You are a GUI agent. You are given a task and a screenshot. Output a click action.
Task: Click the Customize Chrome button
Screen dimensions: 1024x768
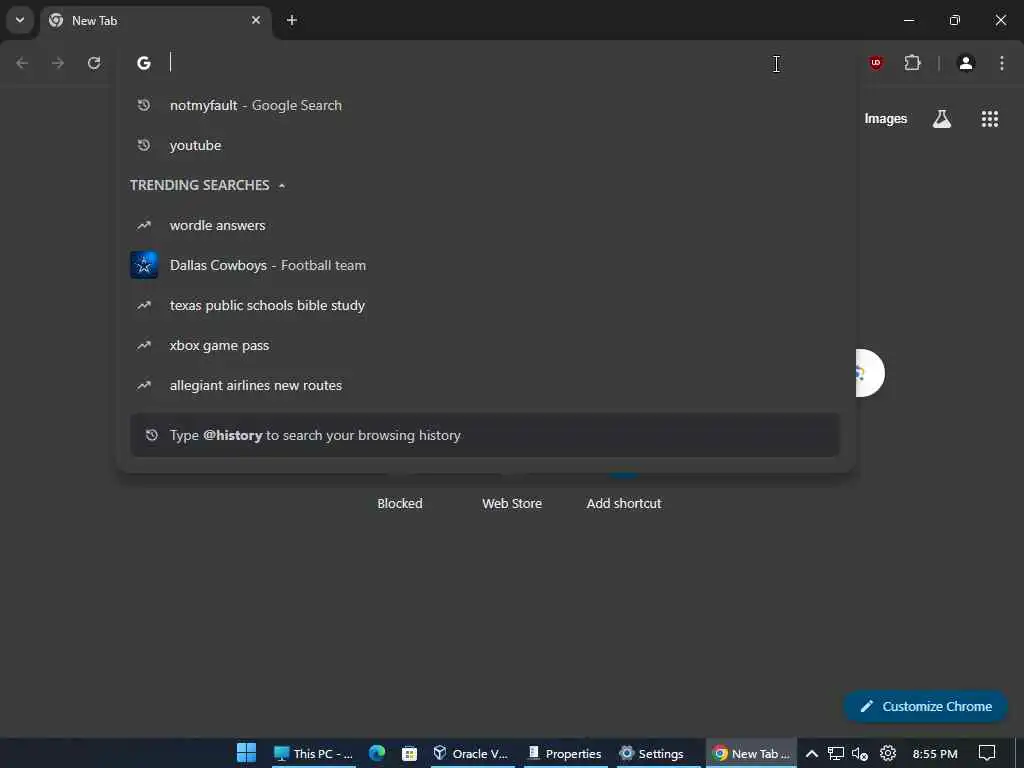(x=925, y=707)
